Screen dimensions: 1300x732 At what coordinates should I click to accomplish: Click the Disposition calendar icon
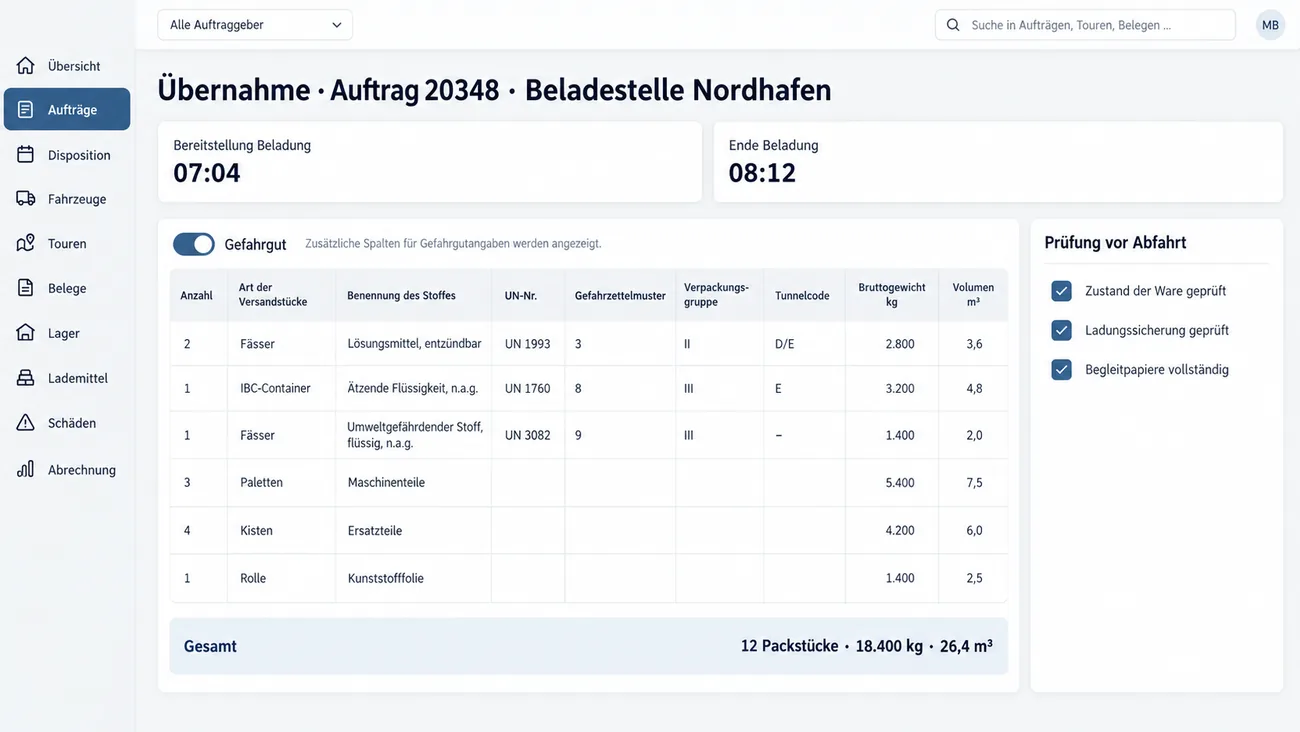[26, 155]
